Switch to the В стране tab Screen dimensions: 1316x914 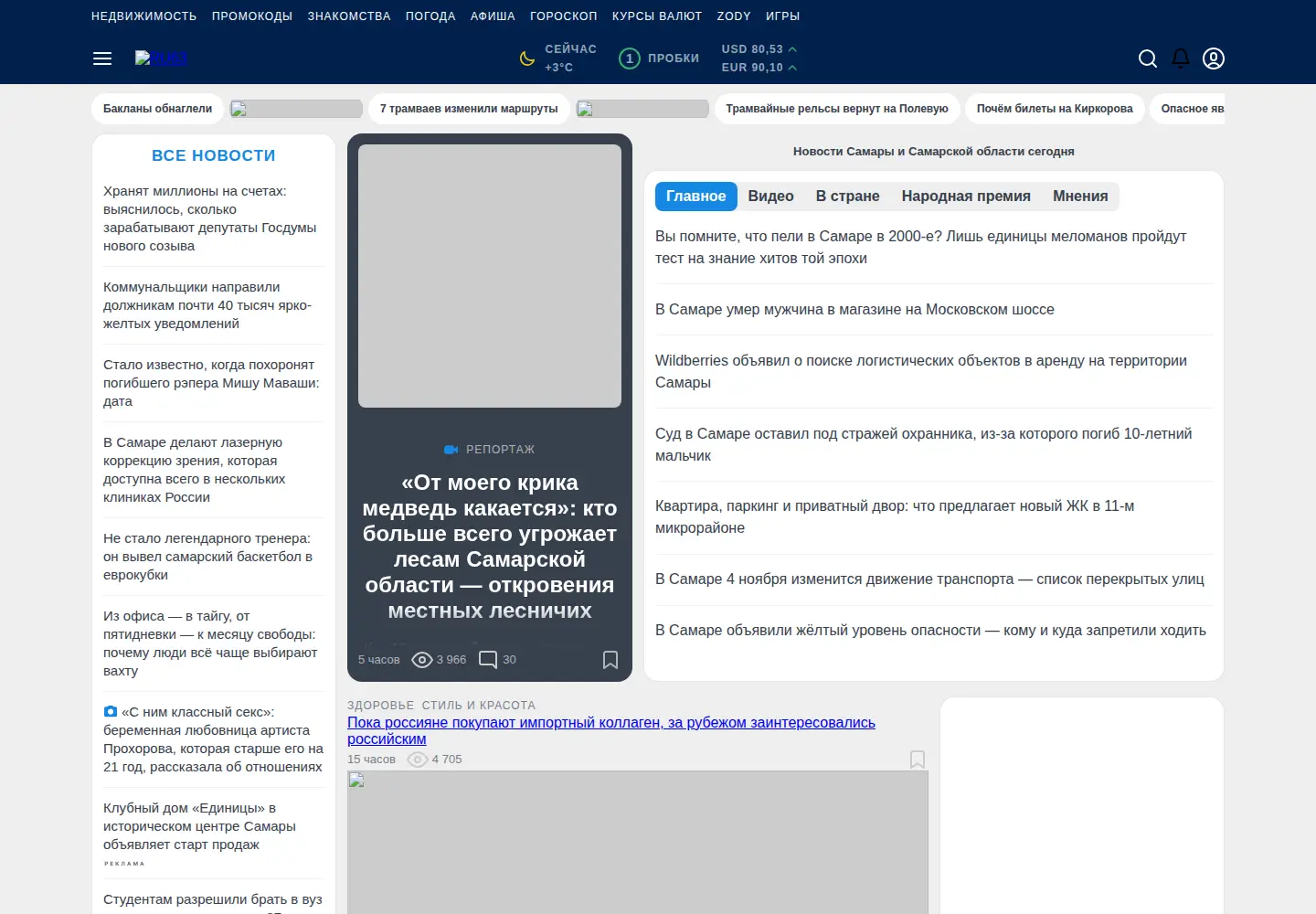click(x=848, y=197)
